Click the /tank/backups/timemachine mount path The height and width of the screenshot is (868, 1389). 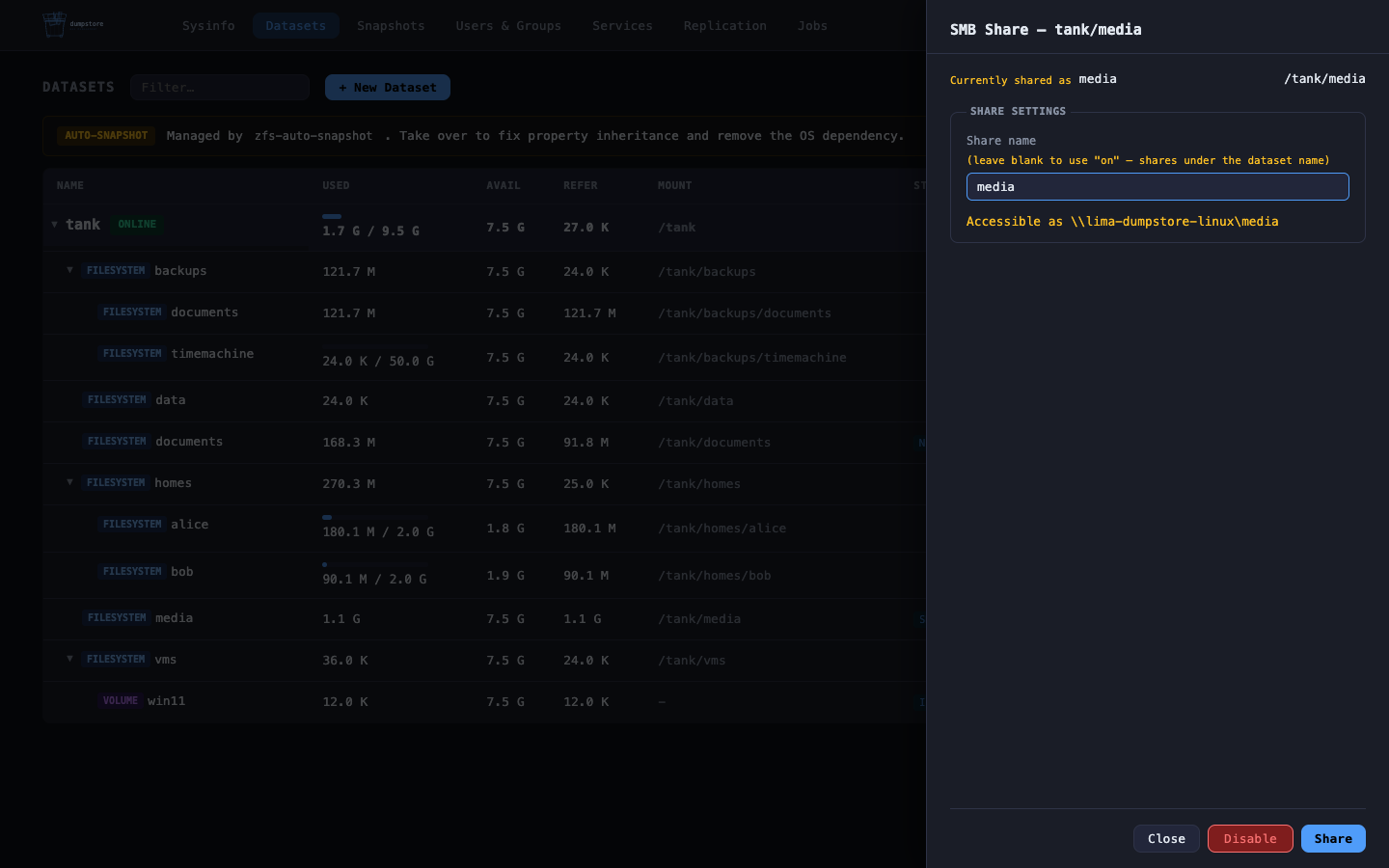(752, 358)
